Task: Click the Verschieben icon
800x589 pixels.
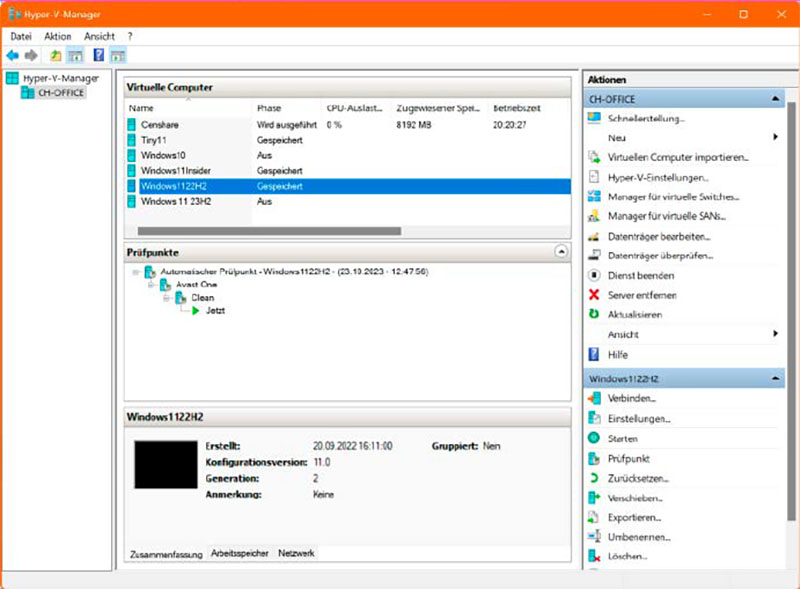Action: [x=594, y=498]
